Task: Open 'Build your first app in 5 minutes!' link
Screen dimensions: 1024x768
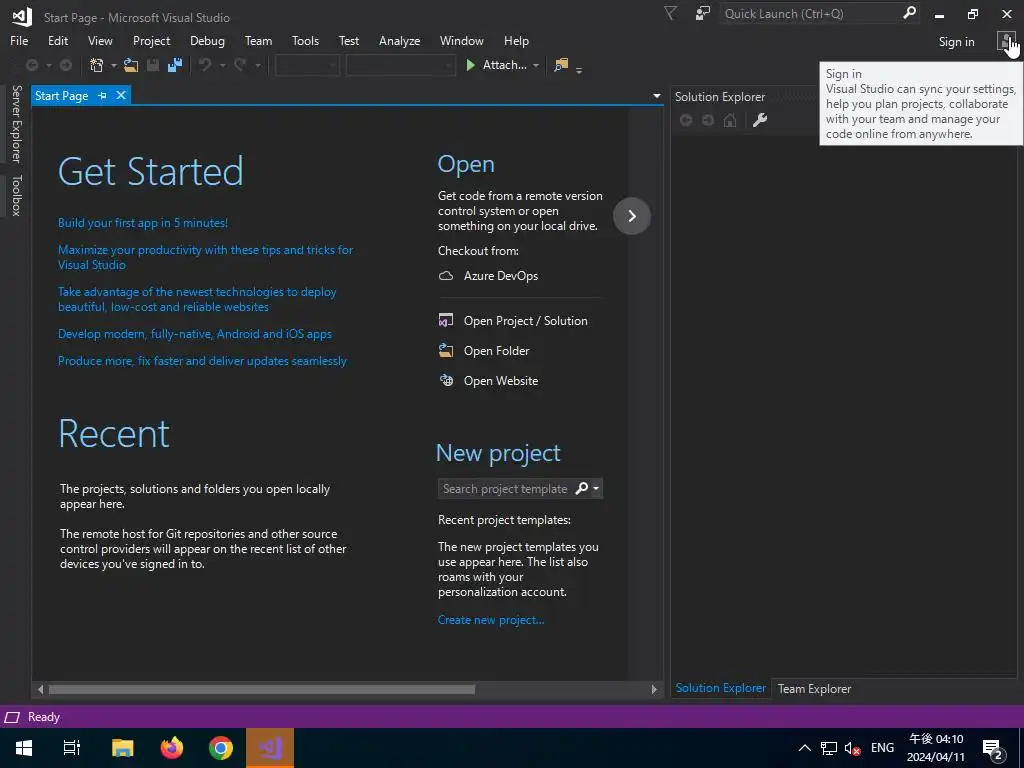Action: point(142,223)
